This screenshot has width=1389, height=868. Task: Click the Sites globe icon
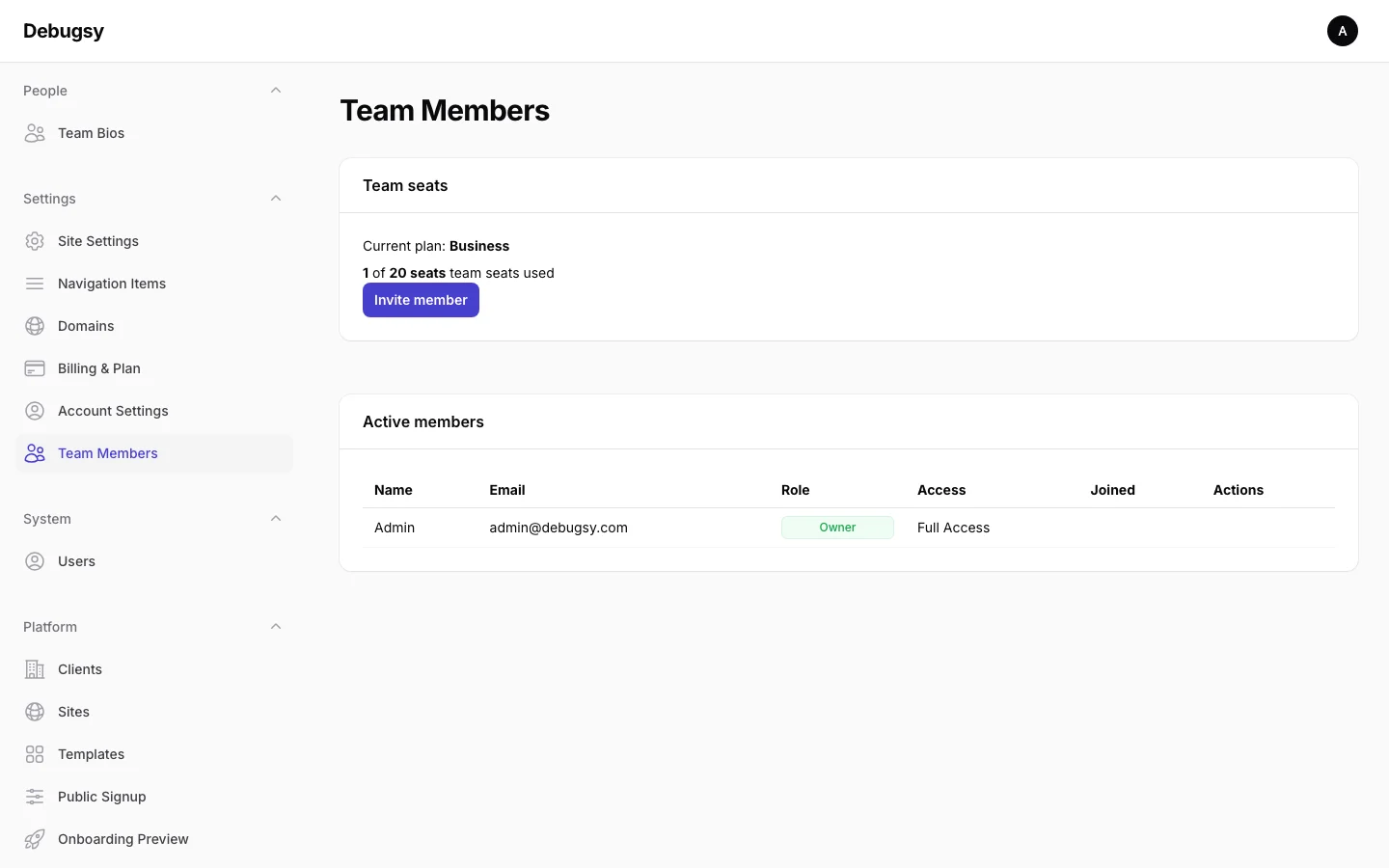(x=35, y=712)
